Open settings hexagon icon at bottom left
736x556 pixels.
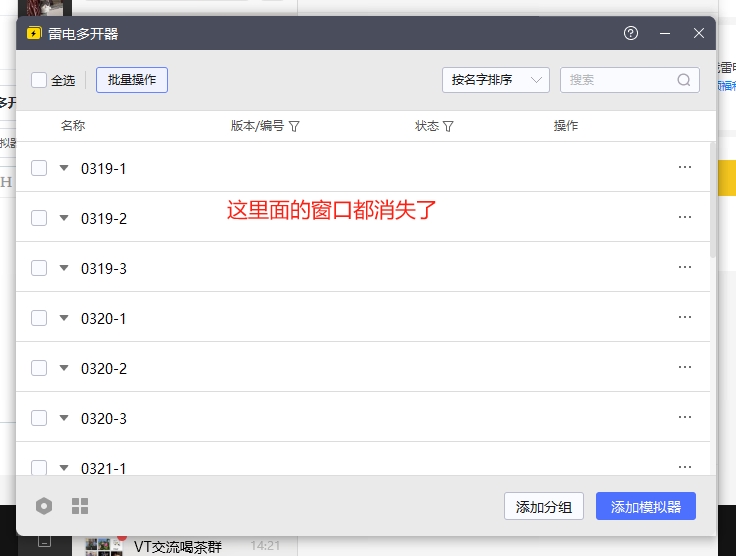tap(44, 506)
